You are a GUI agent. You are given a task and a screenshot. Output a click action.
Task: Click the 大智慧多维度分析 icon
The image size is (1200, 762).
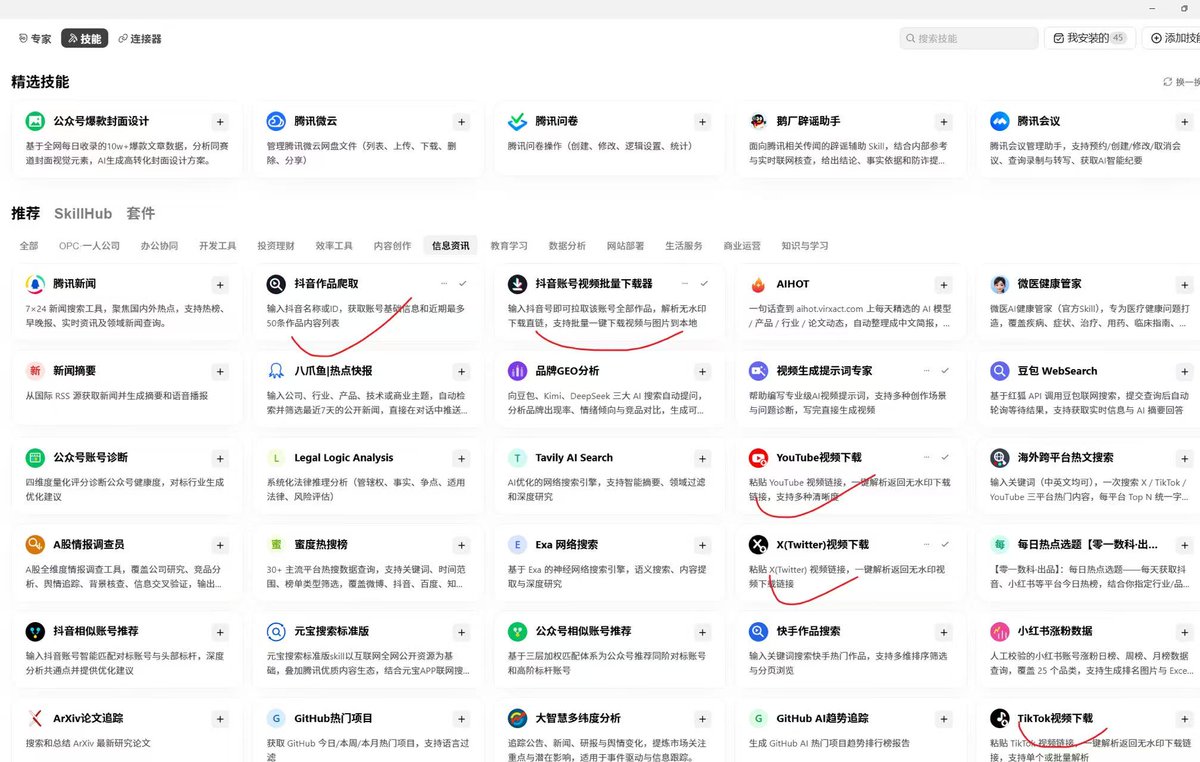tap(517, 718)
